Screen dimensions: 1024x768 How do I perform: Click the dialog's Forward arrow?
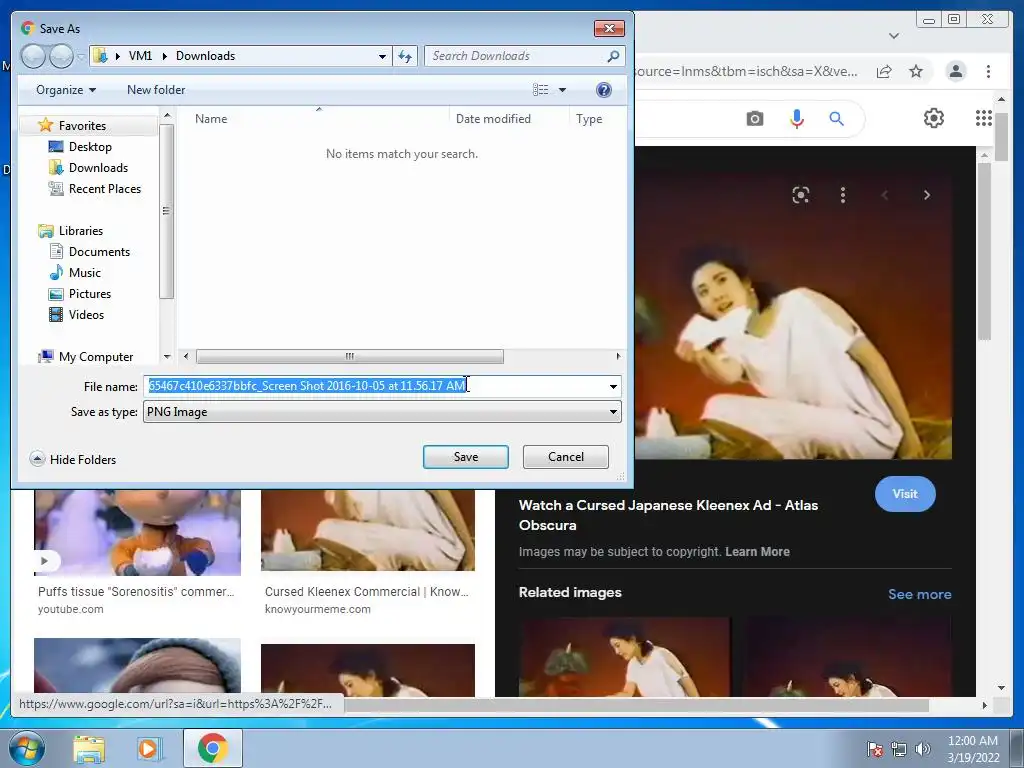(x=61, y=56)
